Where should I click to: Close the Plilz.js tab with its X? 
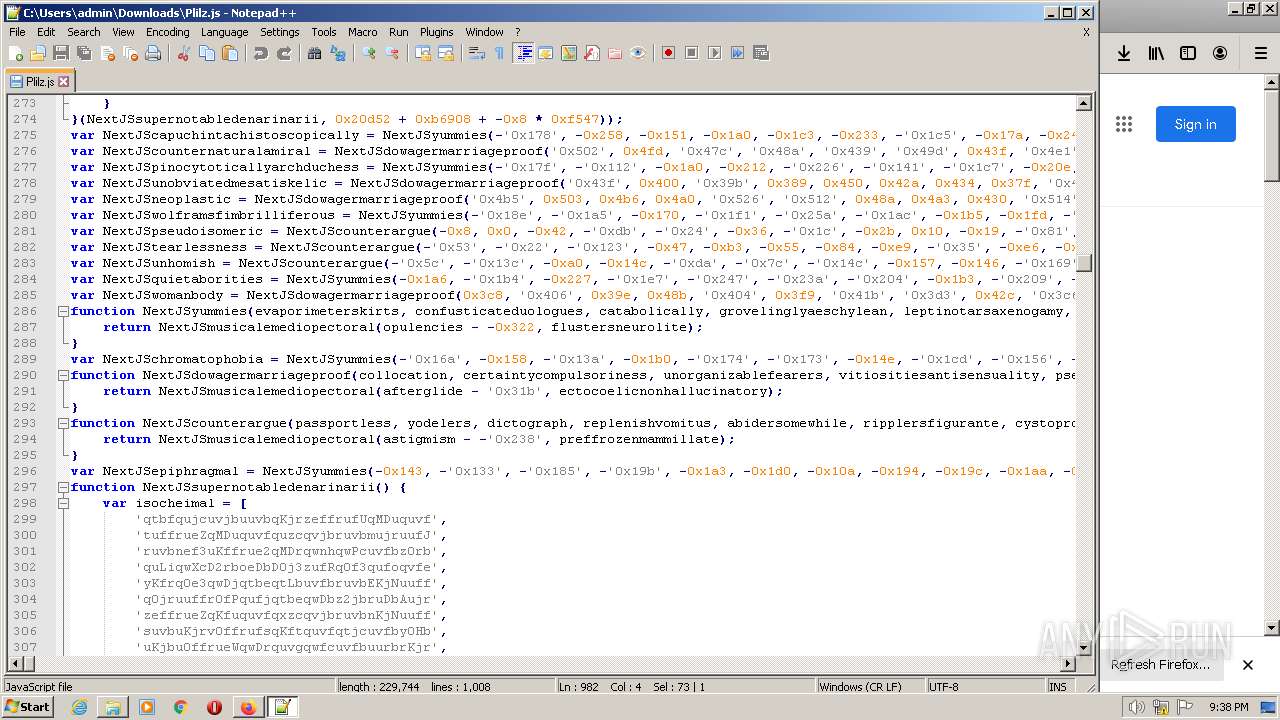pos(64,81)
